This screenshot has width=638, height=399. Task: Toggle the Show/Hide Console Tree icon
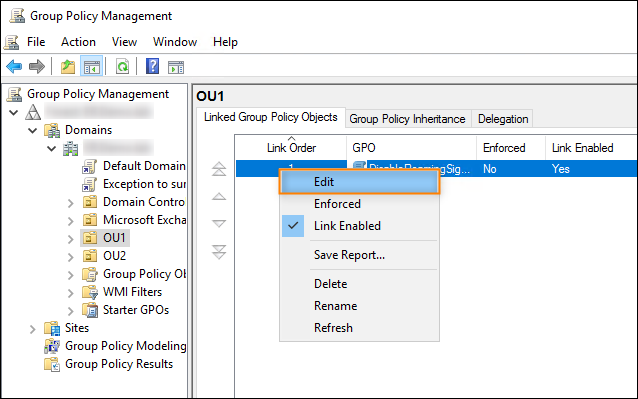pyautogui.click(x=92, y=66)
